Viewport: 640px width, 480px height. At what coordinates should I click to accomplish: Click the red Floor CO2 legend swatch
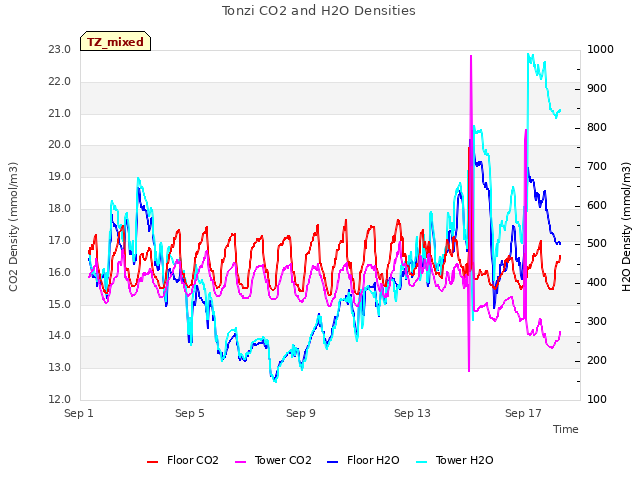[x=152, y=462]
